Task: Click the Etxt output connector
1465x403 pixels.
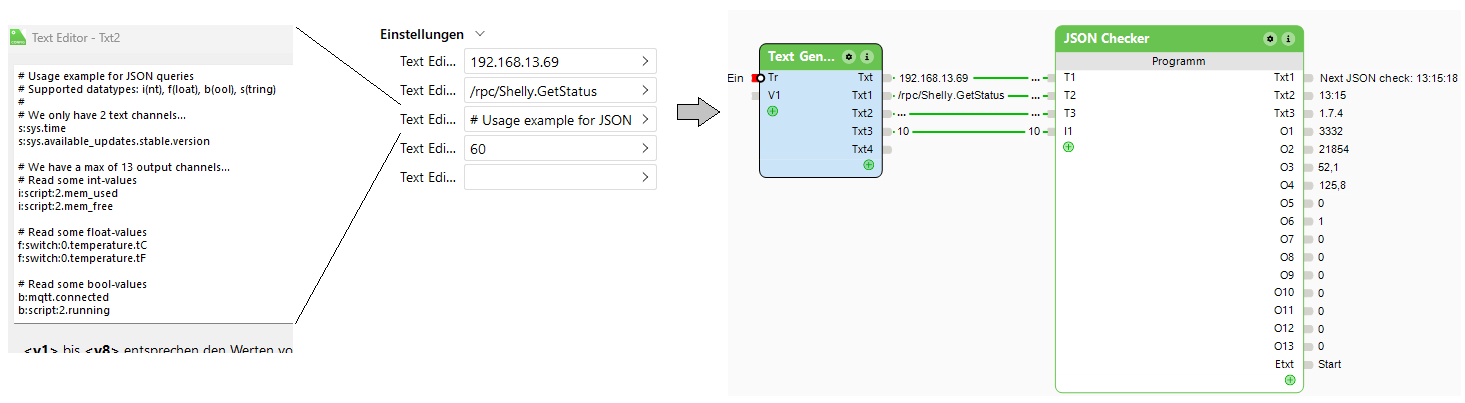Action: (x=1309, y=364)
